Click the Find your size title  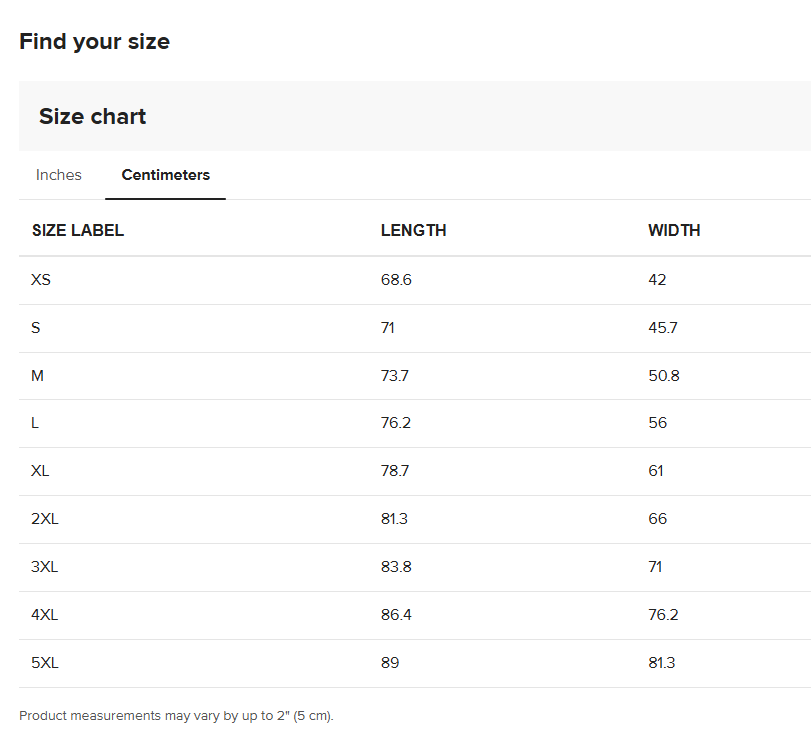(x=94, y=41)
